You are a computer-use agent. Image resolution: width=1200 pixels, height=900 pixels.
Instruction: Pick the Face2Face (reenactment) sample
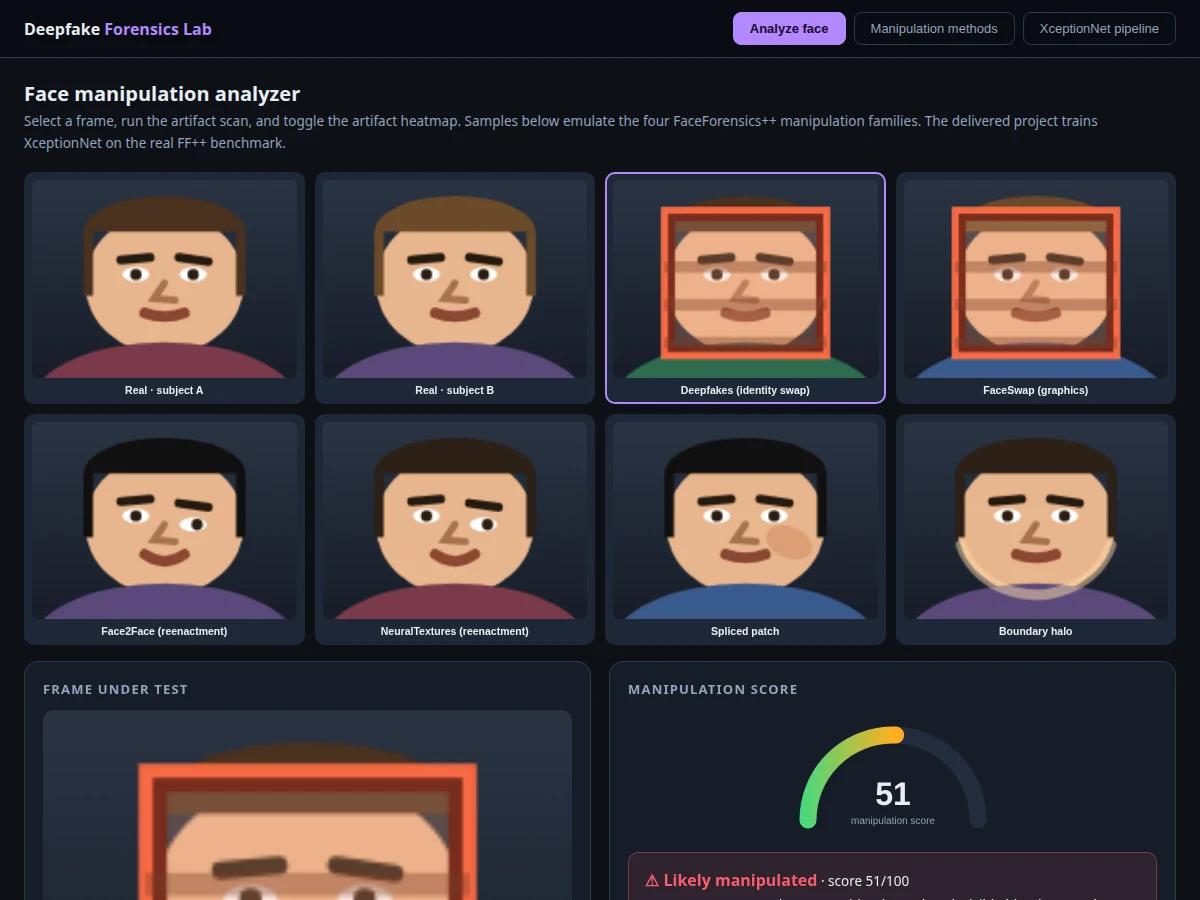click(x=164, y=529)
